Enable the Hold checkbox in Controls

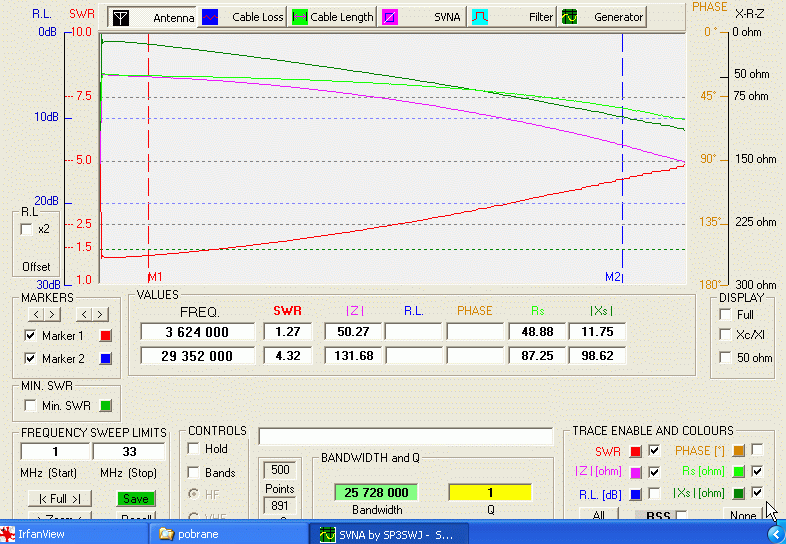tap(194, 449)
